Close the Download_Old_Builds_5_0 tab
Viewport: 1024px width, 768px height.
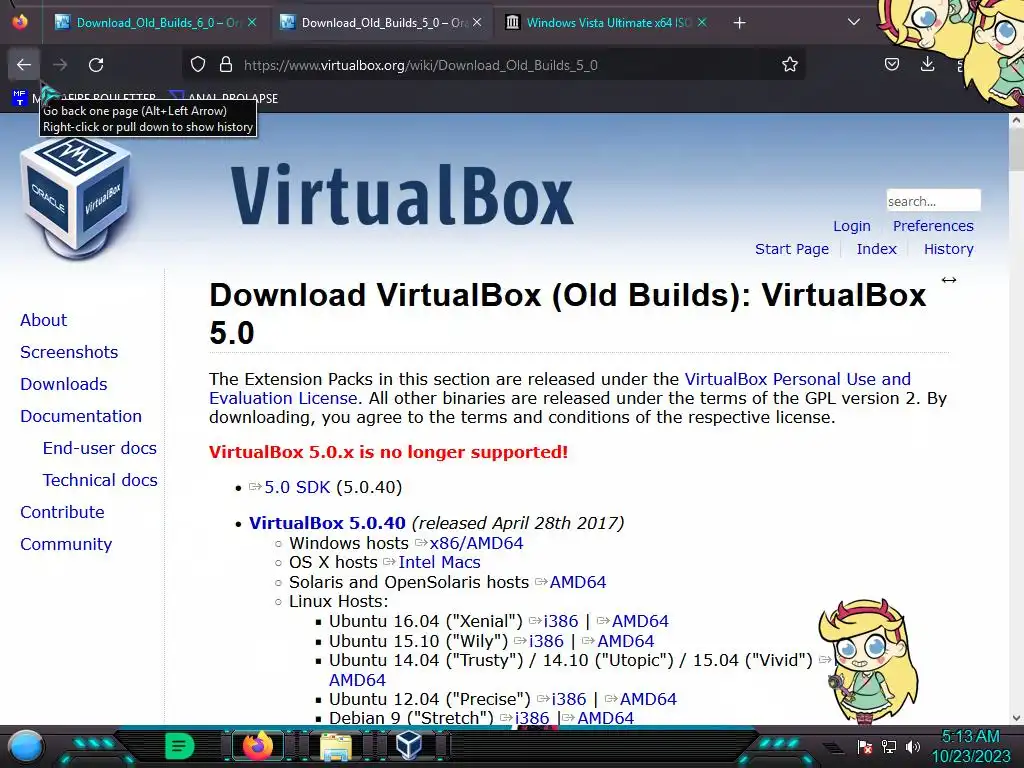pyautogui.click(x=477, y=22)
